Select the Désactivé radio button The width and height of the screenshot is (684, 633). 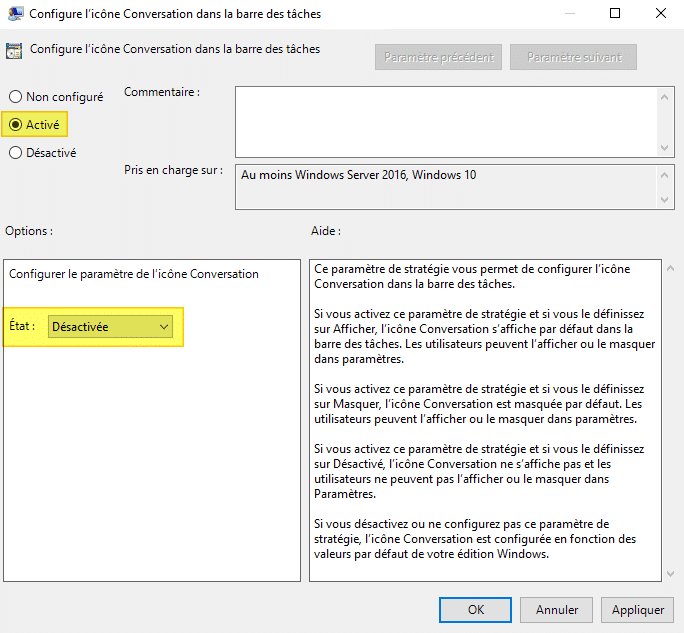click(42, 153)
